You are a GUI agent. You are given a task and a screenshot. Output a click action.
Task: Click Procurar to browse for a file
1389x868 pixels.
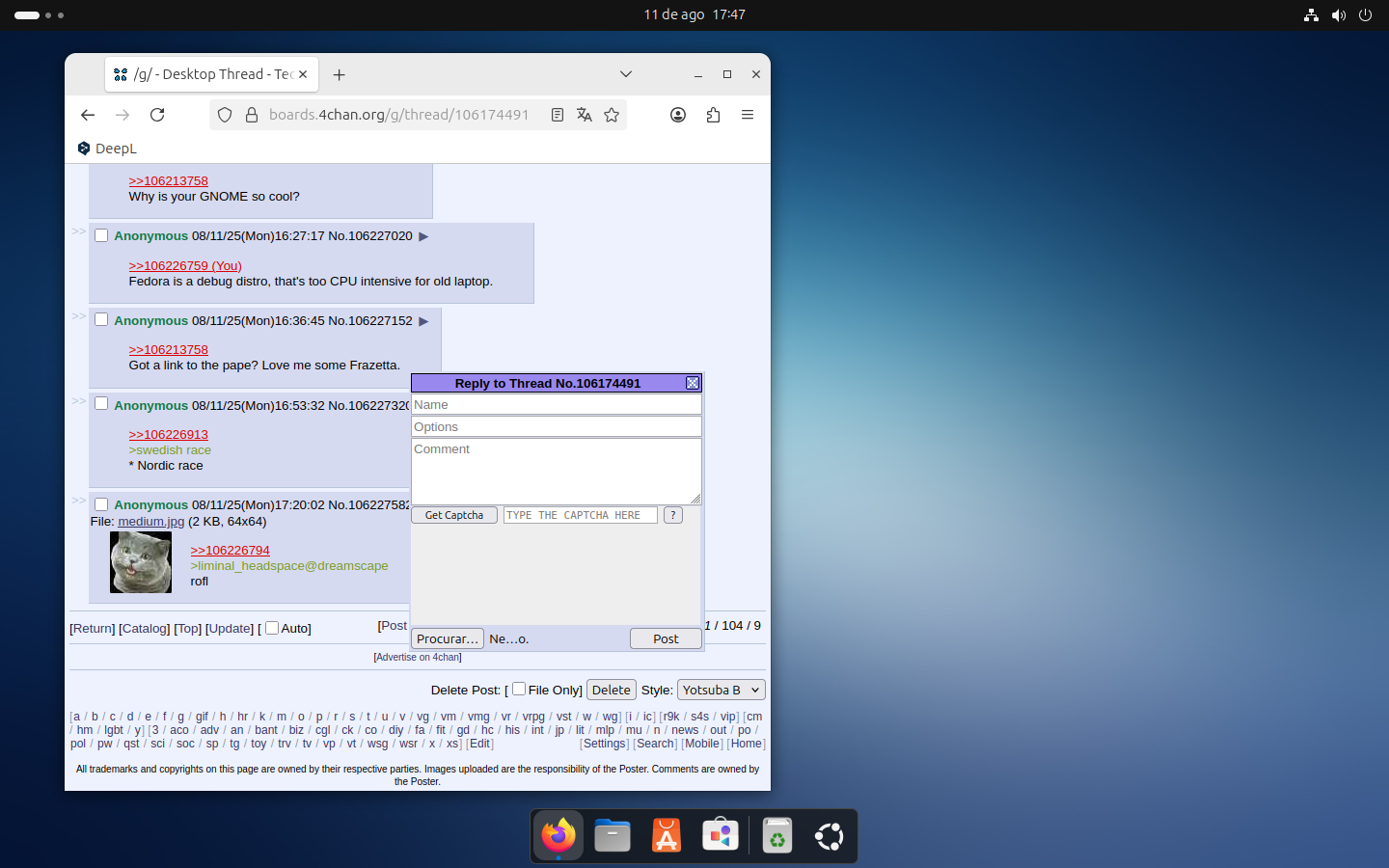pos(448,638)
